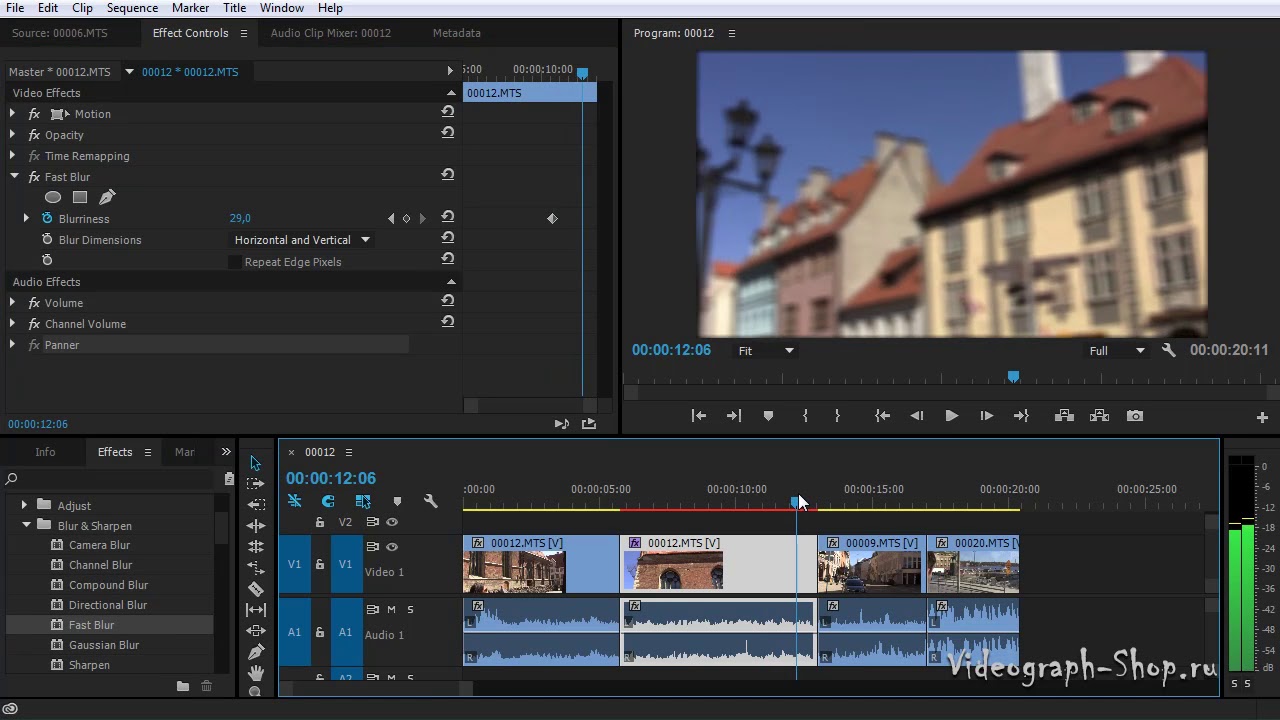Select the Razor tool
This screenshot has height=720, width=1280.
(x=255, y=589)
